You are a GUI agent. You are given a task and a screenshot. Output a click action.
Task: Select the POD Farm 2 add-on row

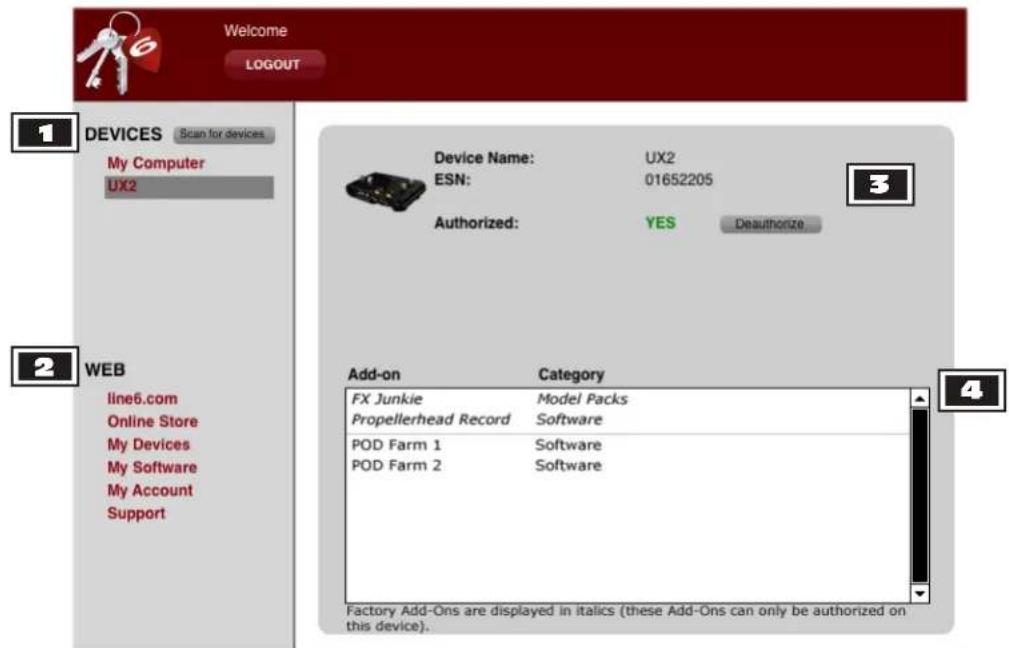tap(628, 465)
